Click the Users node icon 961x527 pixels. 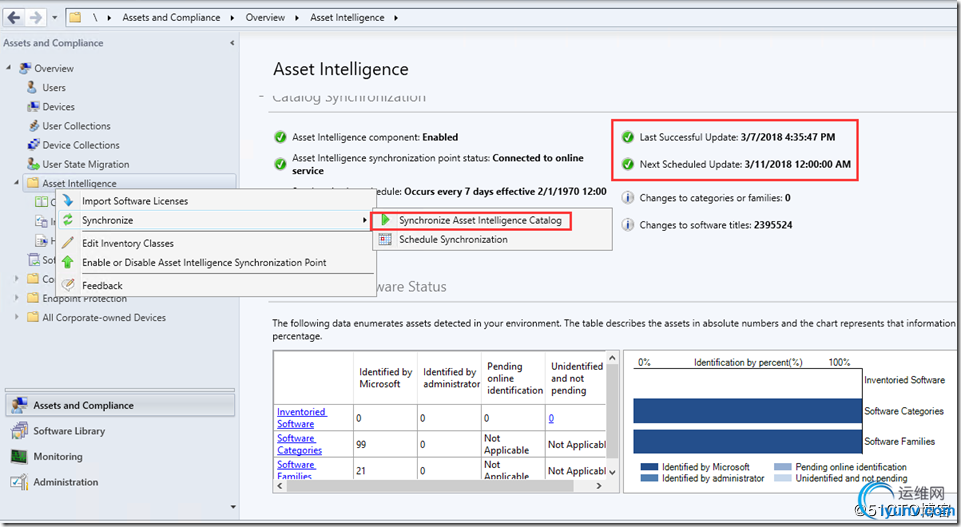(32, 88)
